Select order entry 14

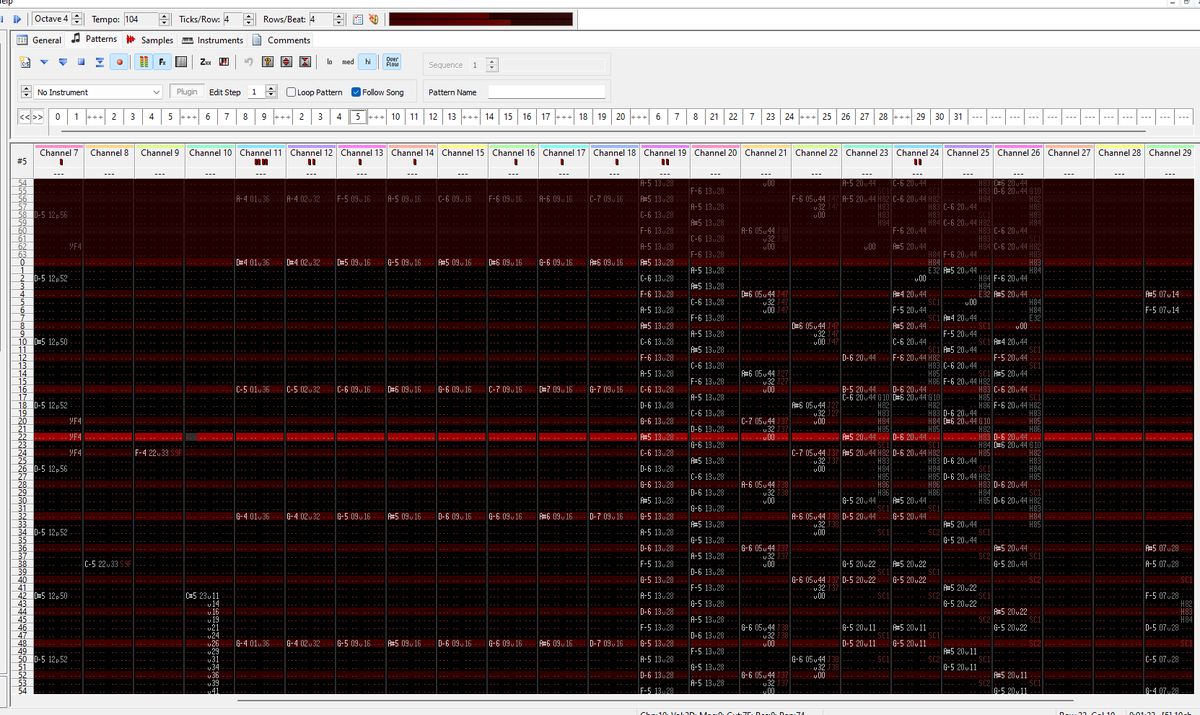pyautogui.click(x=490, y=117)
